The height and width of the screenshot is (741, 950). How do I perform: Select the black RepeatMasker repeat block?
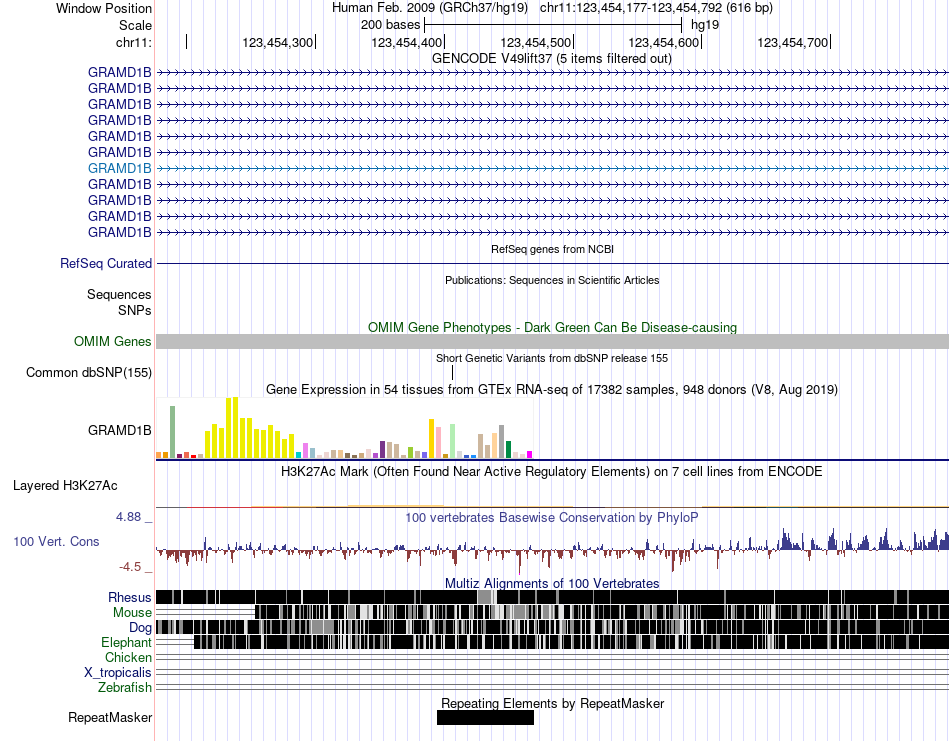pyautogui.click(x=485, y=717)
